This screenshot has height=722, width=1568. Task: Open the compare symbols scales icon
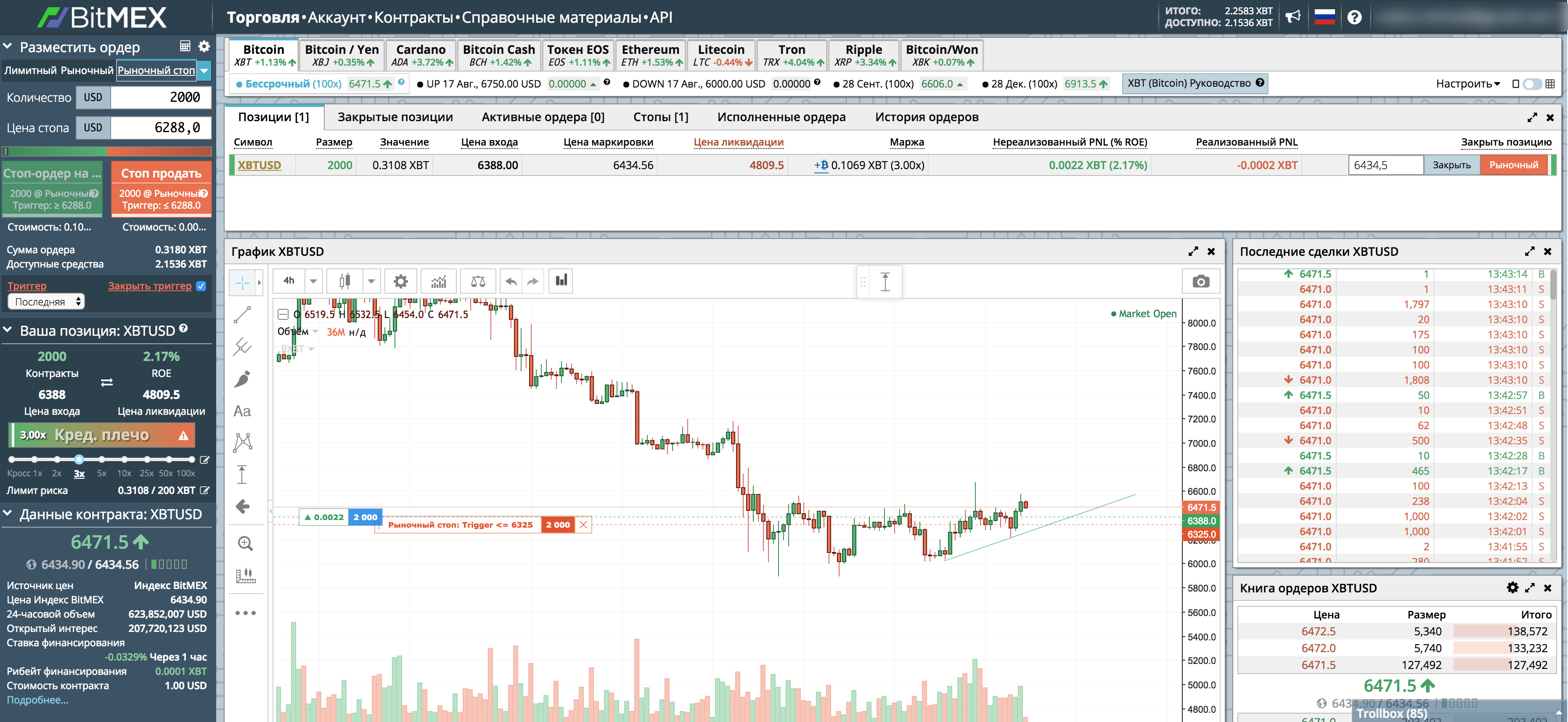click(478, 281)
